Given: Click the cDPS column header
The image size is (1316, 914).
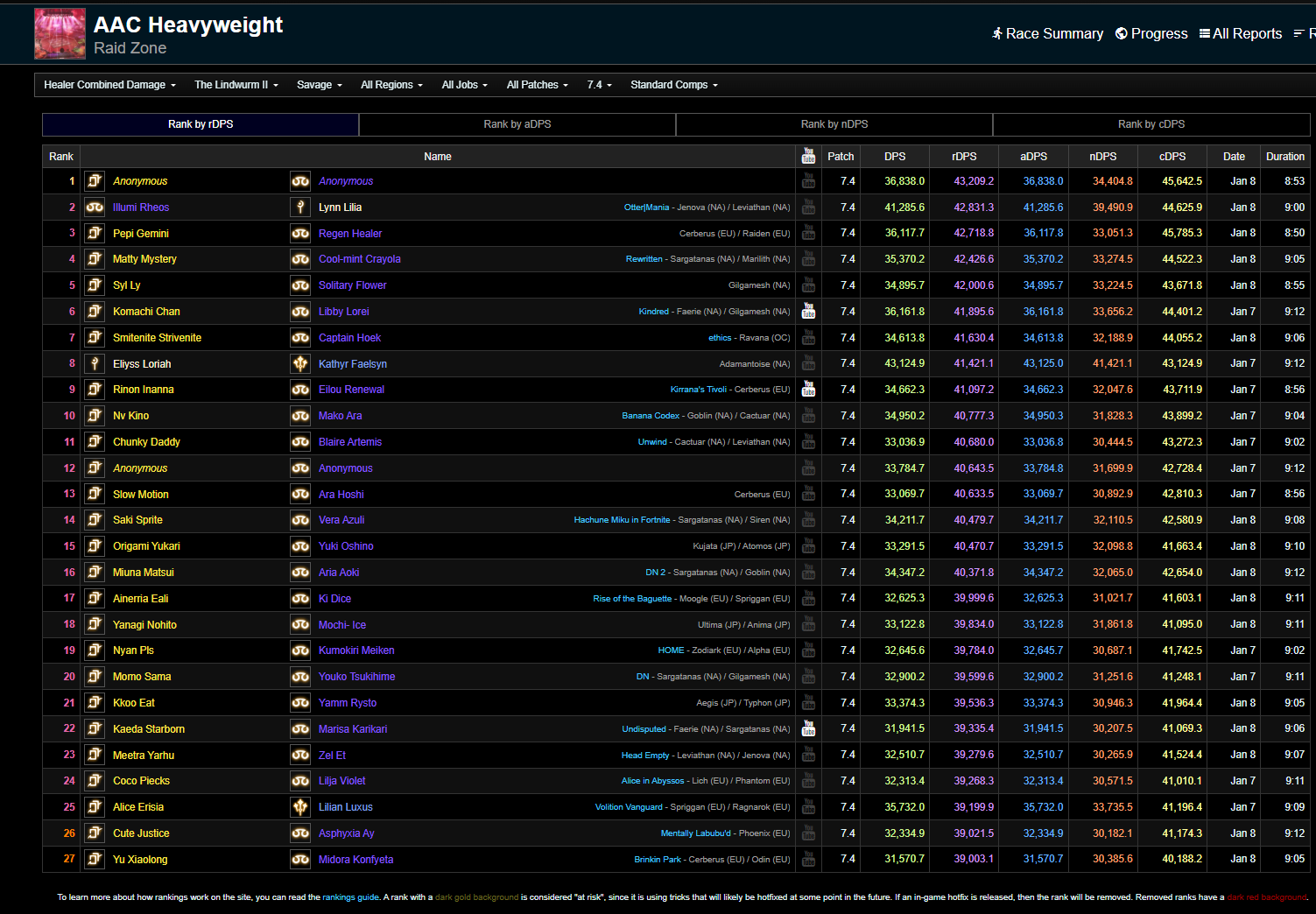Looking at the screenshot, I should coord(1172,157).
